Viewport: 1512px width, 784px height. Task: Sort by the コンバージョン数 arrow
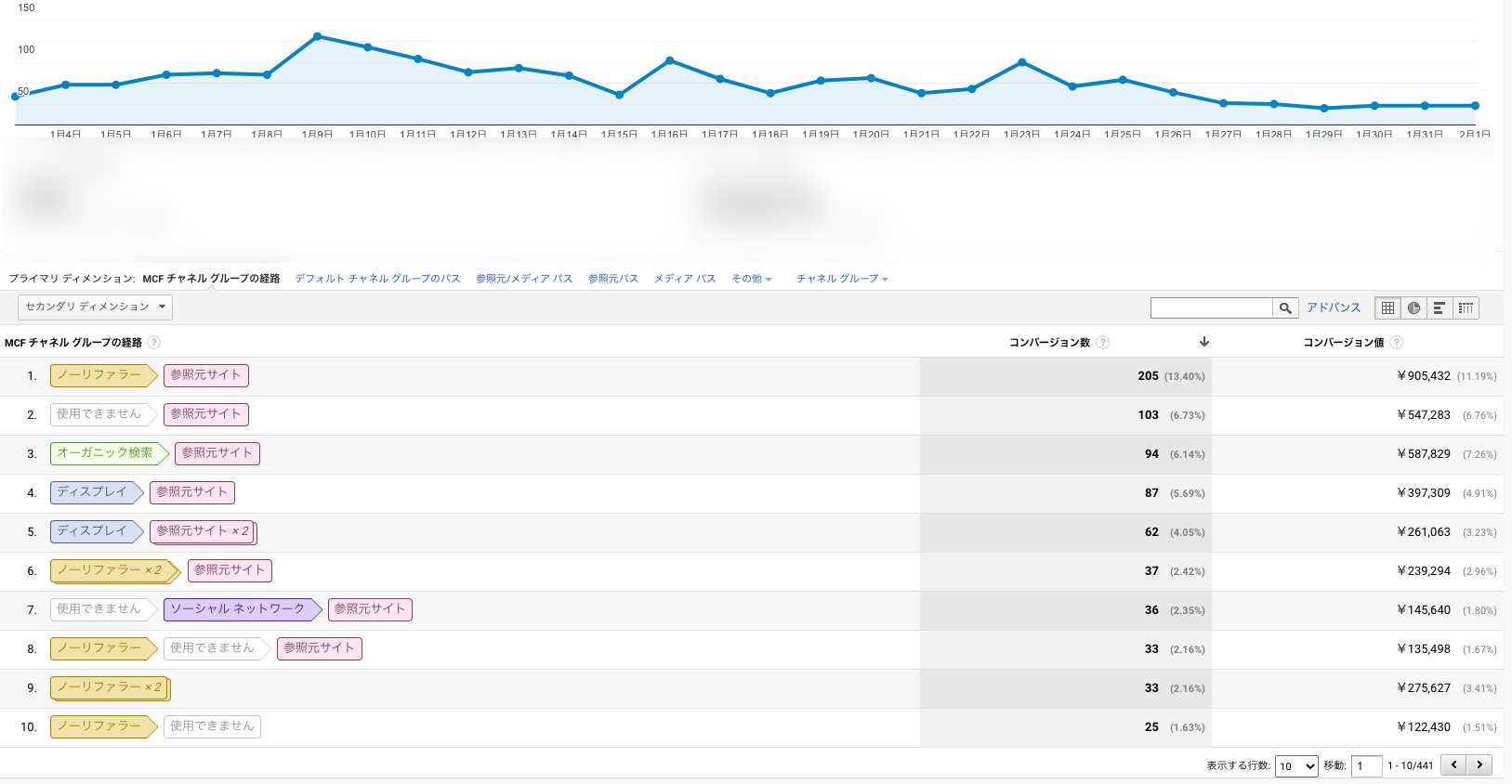click(1204, 342)
